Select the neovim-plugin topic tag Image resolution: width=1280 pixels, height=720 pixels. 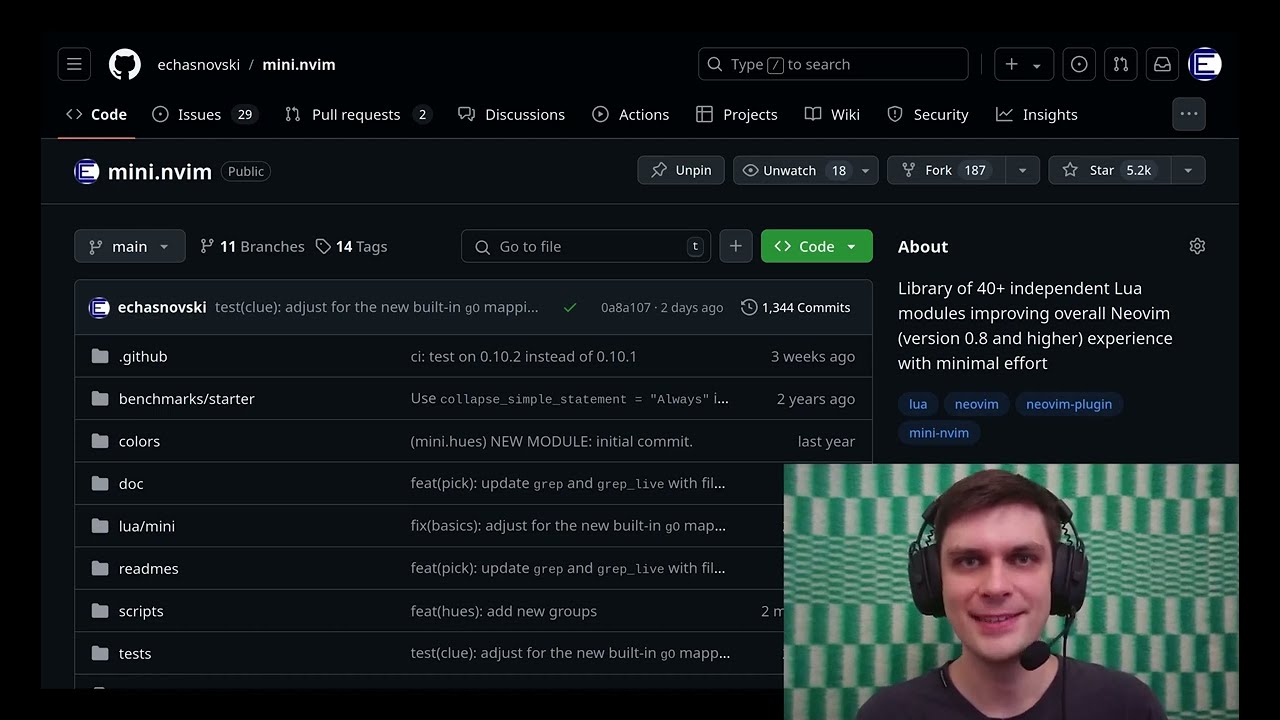click(x=1069, y=404)
